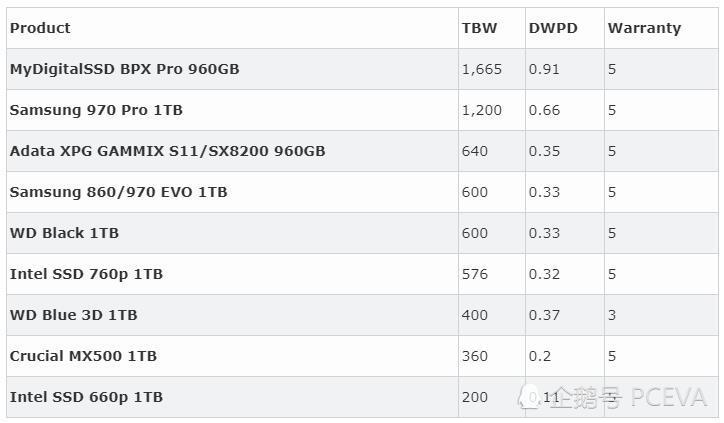Click the Crucial MX500 1TB cell

(x=83, y=356)
